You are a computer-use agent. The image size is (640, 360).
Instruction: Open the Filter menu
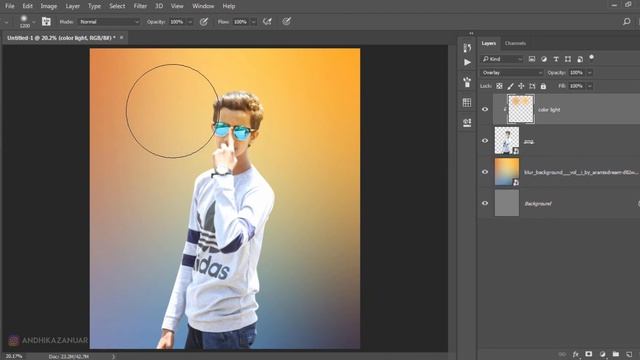140,6
